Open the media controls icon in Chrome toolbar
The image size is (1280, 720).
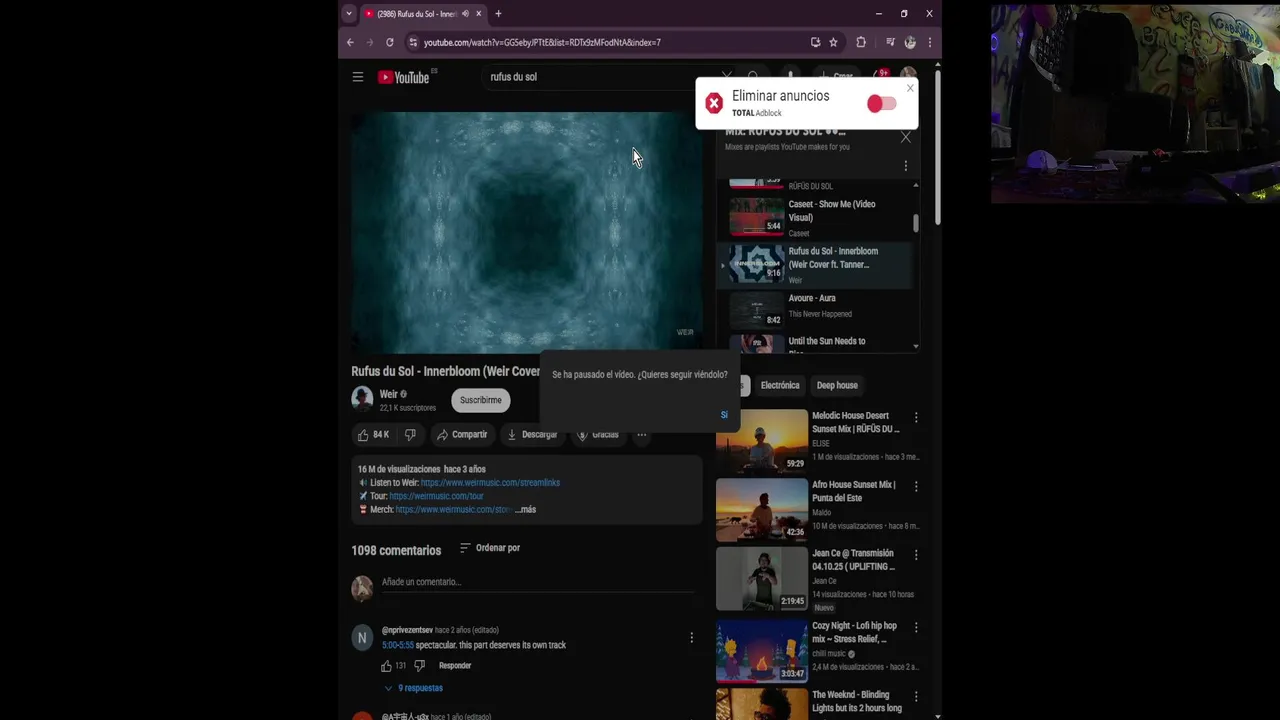(x=890, y=42)
